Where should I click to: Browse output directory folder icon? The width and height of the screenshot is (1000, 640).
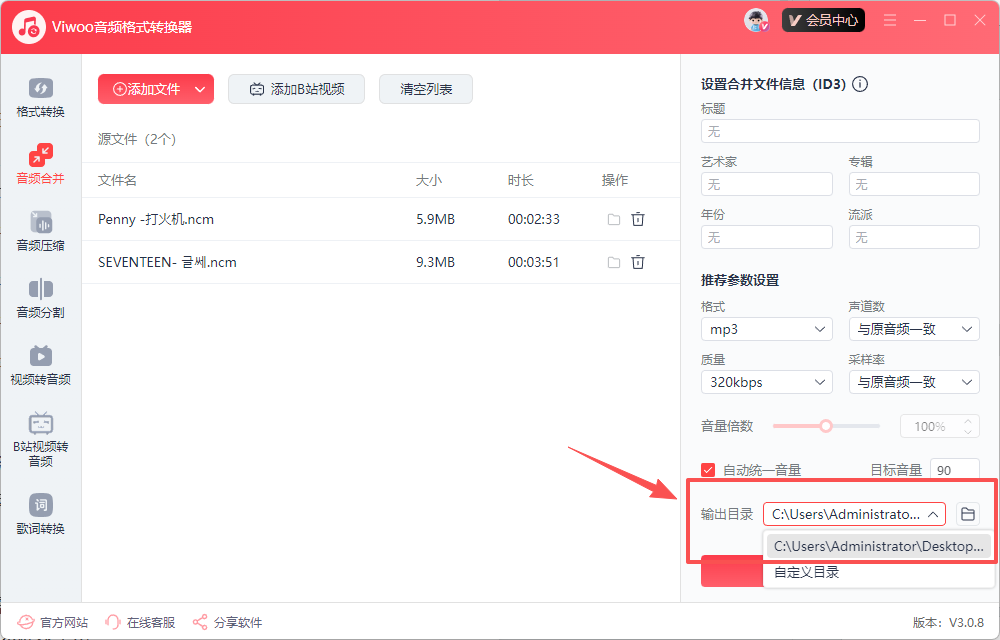pos(967,514)
